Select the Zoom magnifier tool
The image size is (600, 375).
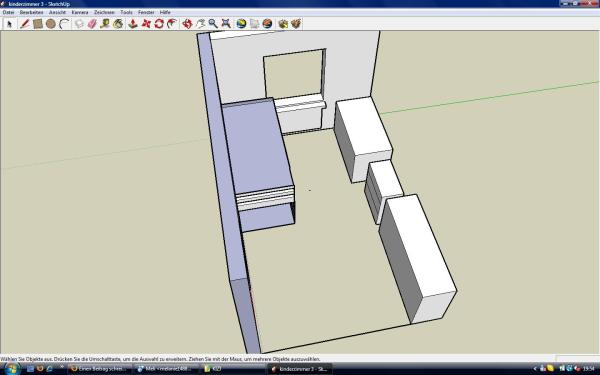click(213, 24)
